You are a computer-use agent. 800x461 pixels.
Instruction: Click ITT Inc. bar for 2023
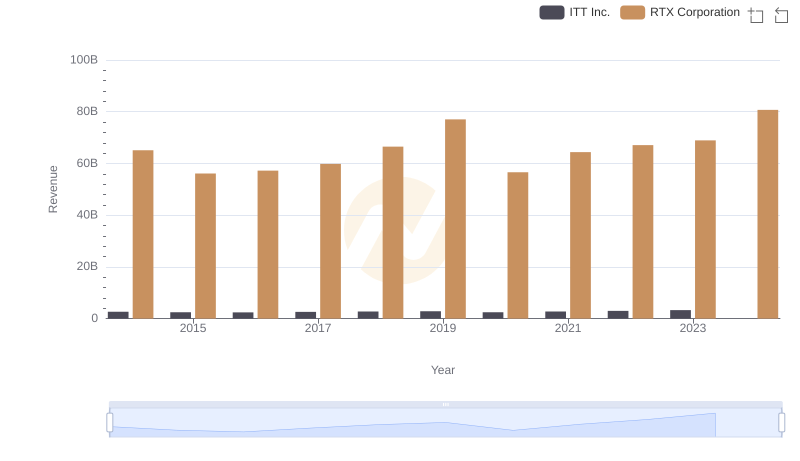click(681, 314)
